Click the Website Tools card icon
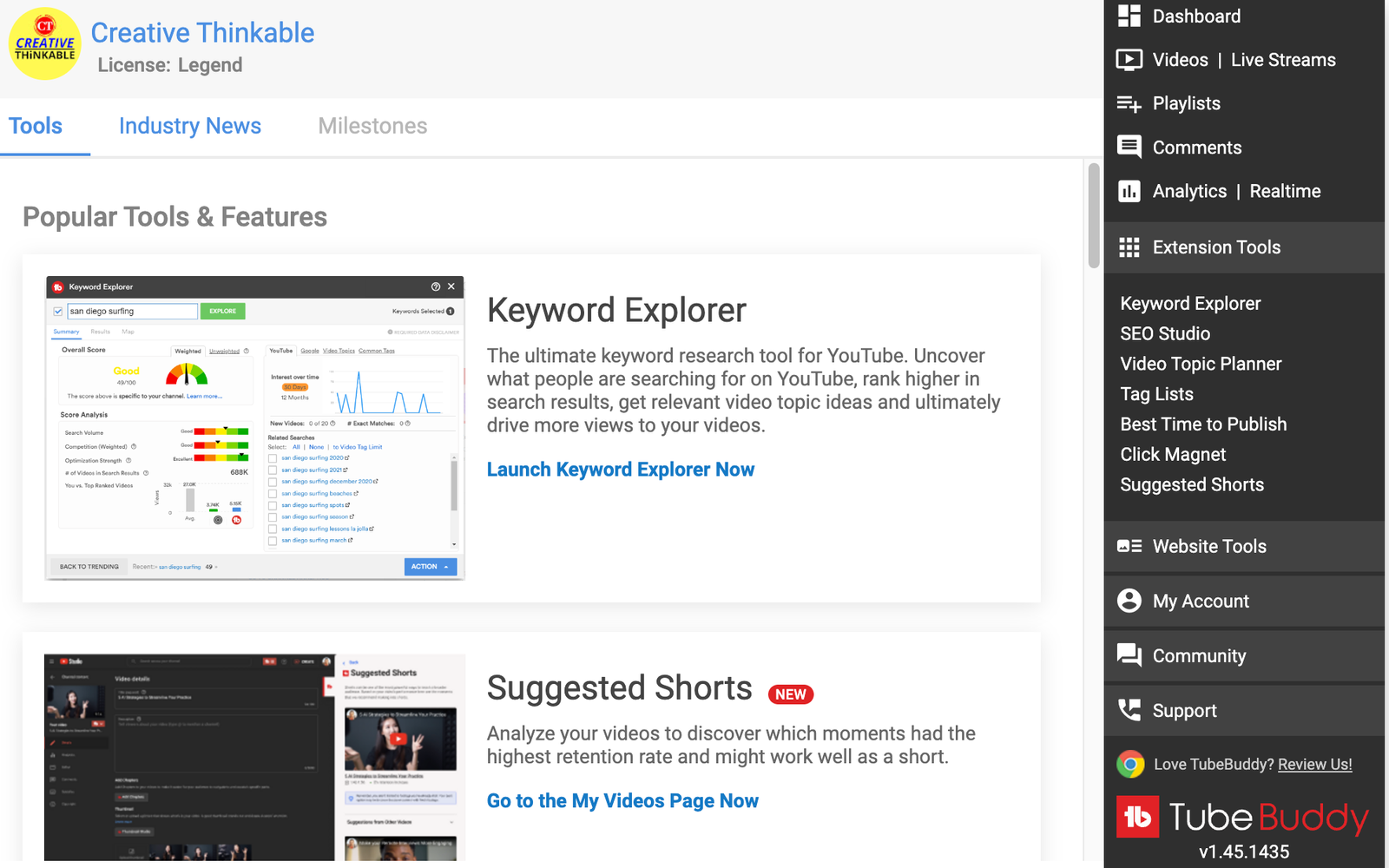 tap(1129, 546)
